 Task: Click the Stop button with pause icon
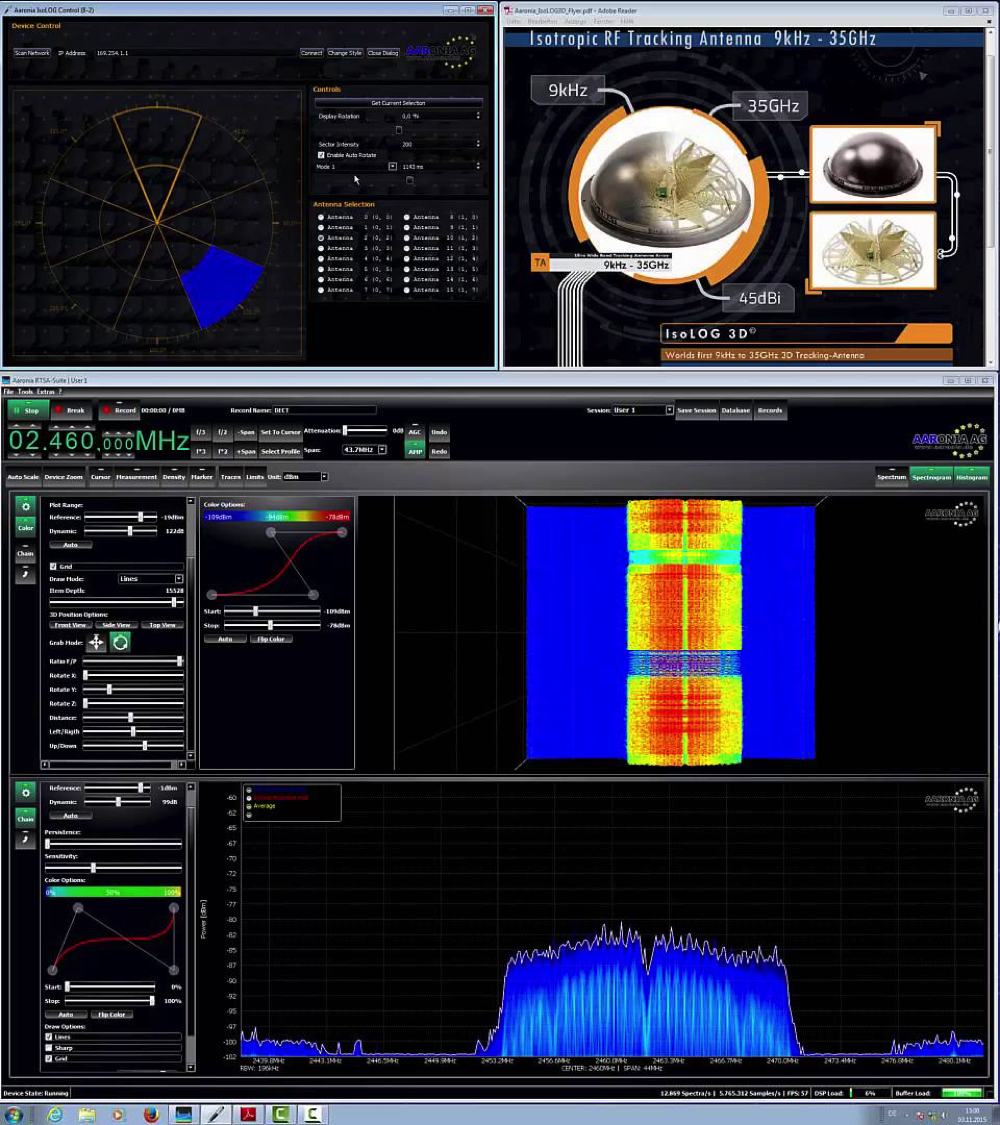tap(28, 410)
